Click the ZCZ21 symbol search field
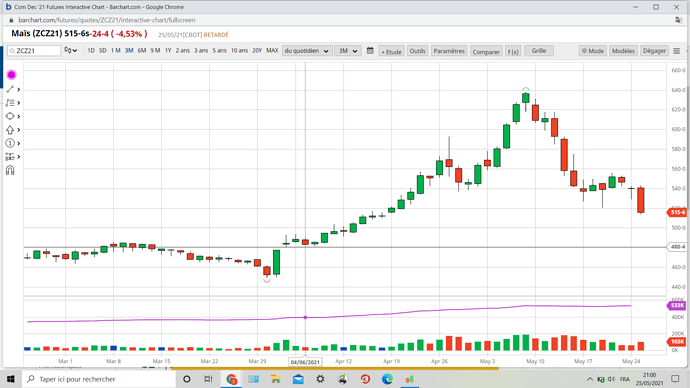 (35, 51)
